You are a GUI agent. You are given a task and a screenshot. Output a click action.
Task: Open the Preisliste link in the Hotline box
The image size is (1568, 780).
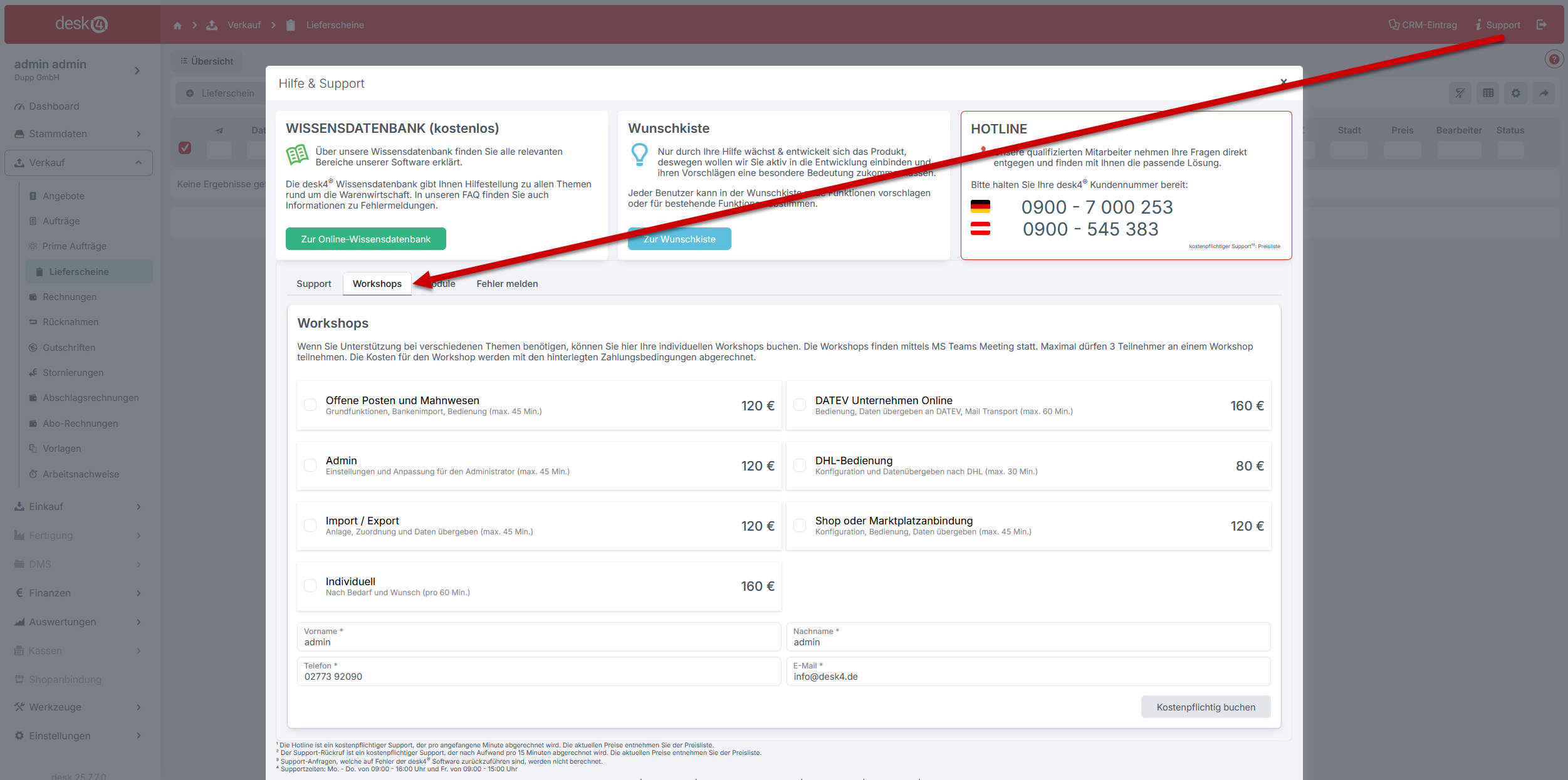(x=1269, y=246)
